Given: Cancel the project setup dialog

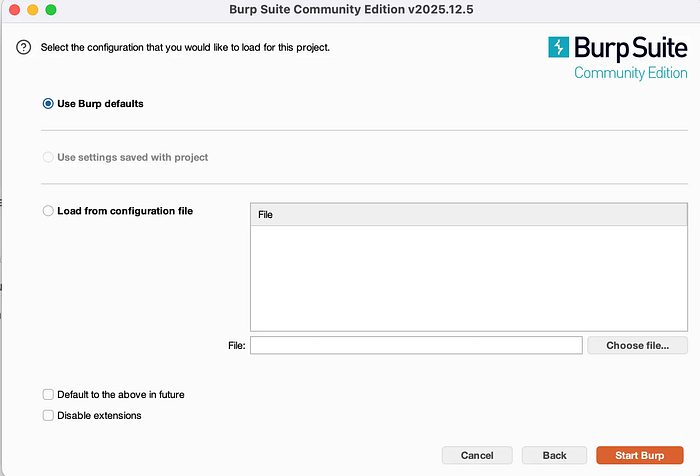Looking at the screenshot, I should point(477,455).
